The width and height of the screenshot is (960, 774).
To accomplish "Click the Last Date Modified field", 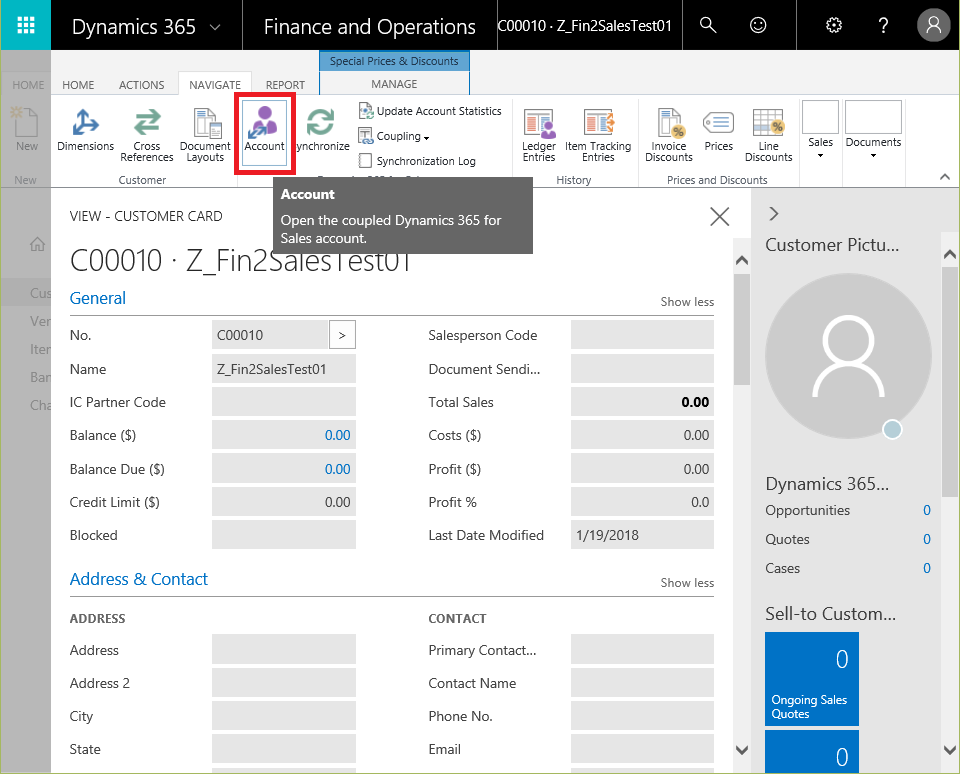I will (642, 535).
